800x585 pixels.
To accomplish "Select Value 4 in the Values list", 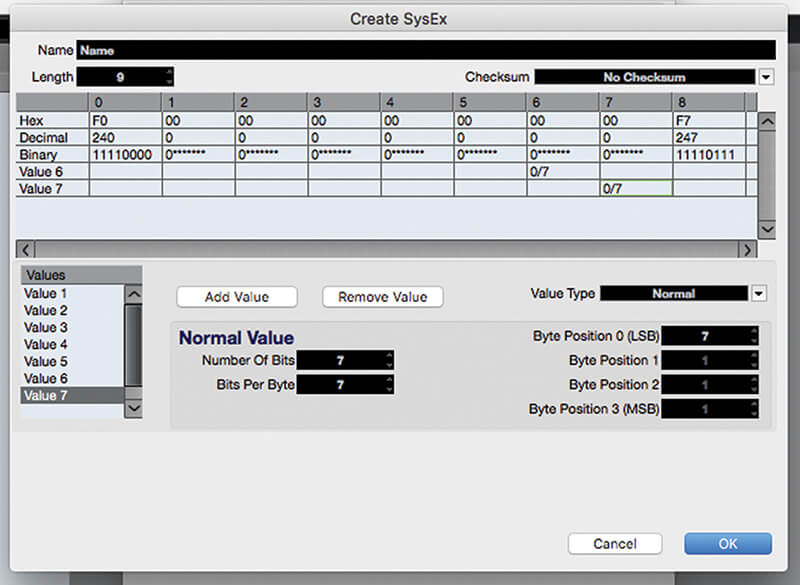I will [x=44, y=344].
